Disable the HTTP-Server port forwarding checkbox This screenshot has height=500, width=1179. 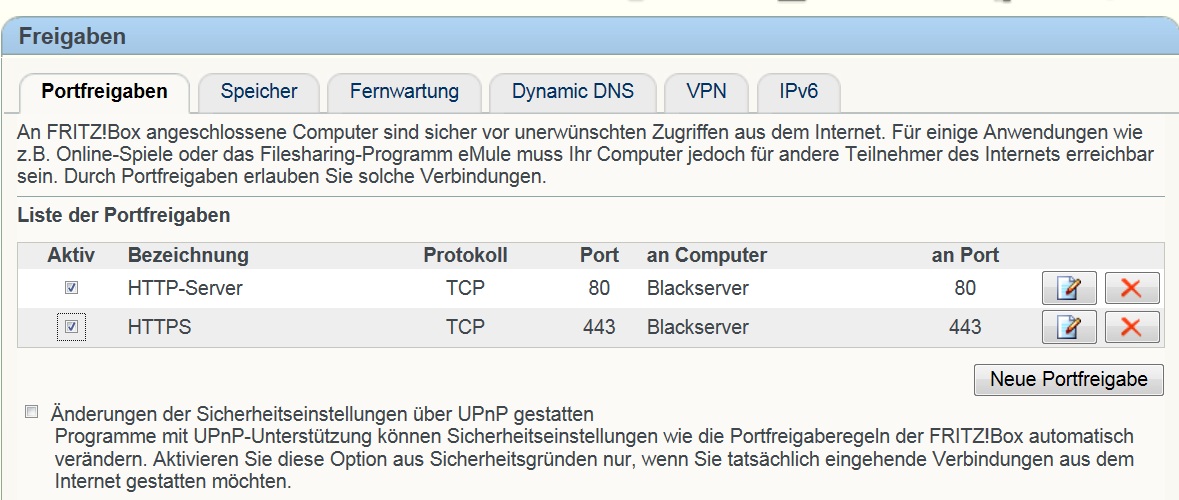click(x=71, y=288)
